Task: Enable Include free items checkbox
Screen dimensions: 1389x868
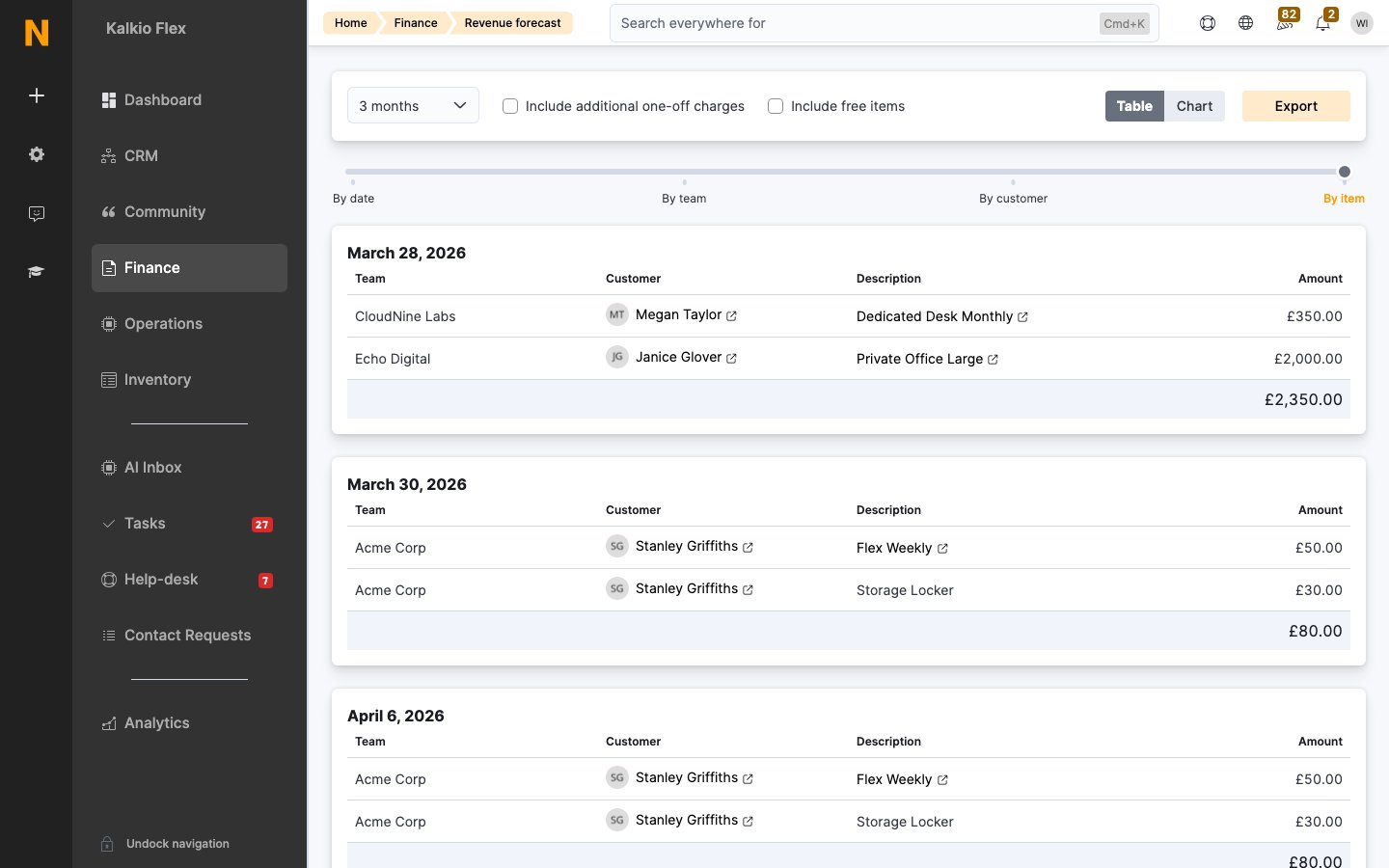Action: tap(776, 106)
